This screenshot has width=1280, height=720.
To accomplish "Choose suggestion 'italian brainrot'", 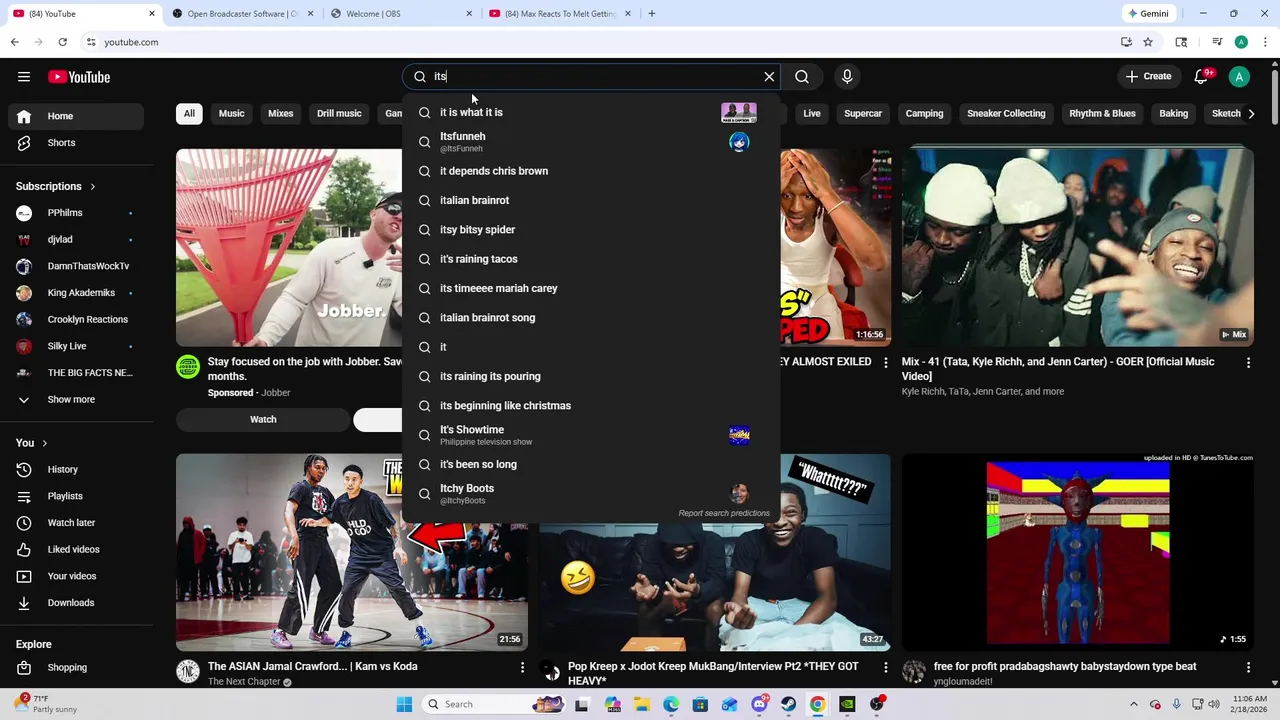I will tap(590, 201).
